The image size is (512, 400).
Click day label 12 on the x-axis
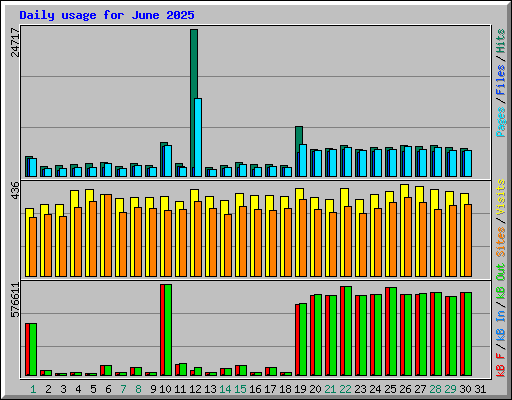(x=195, y=389)
